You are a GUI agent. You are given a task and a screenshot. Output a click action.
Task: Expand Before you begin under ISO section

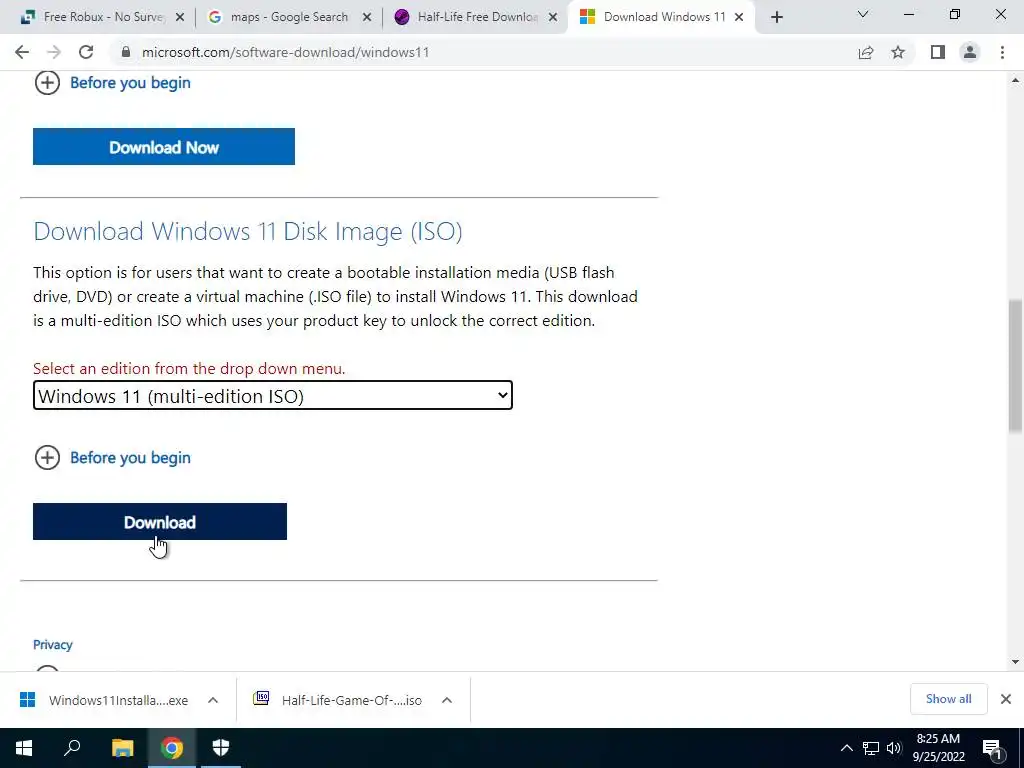pyautogui.click(x=112, y=458)
